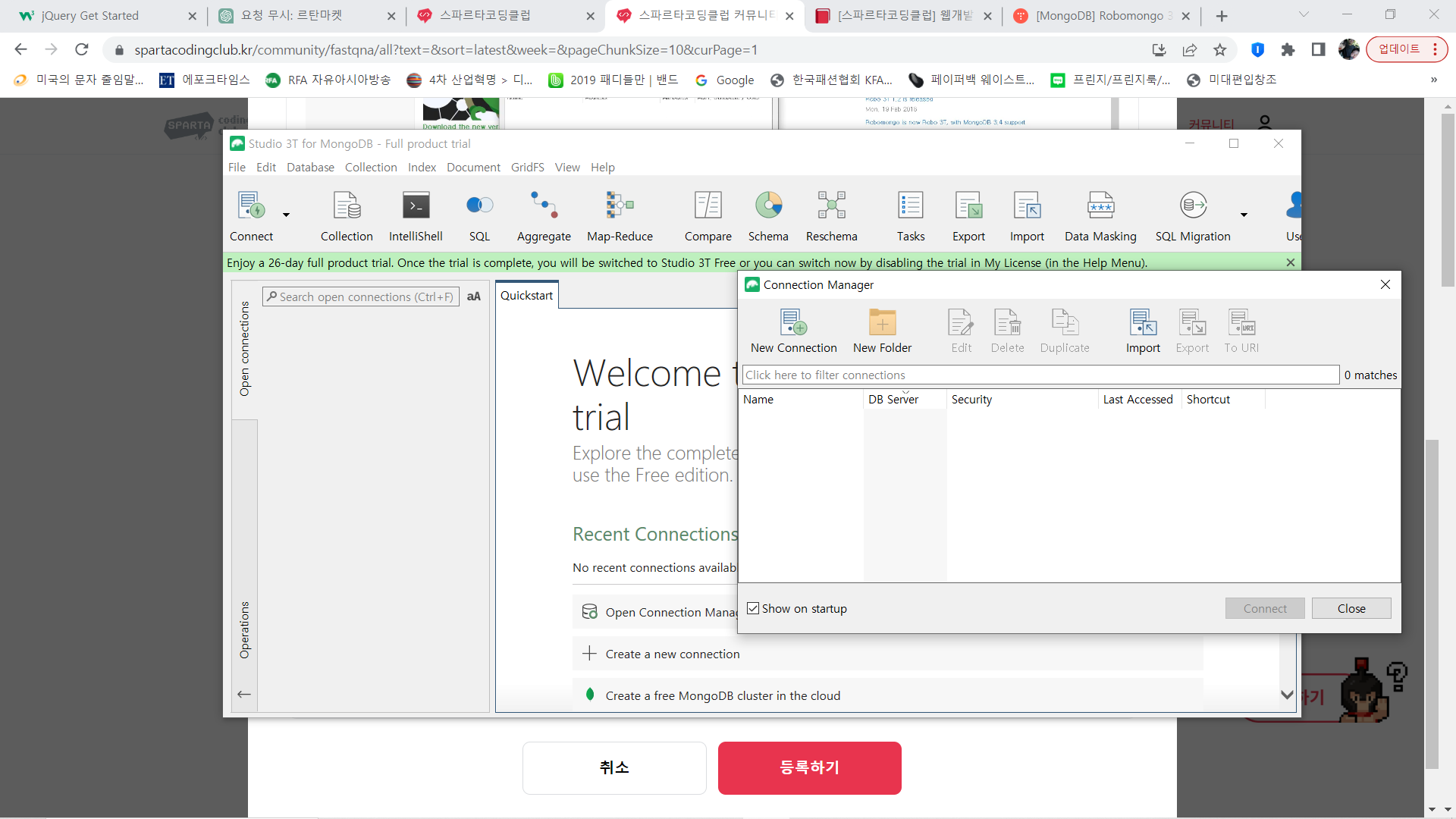The width and height of the screenshot is (1456, 819).
Task: Create a New Connection in Connection Manager
Action: [794, 331]
